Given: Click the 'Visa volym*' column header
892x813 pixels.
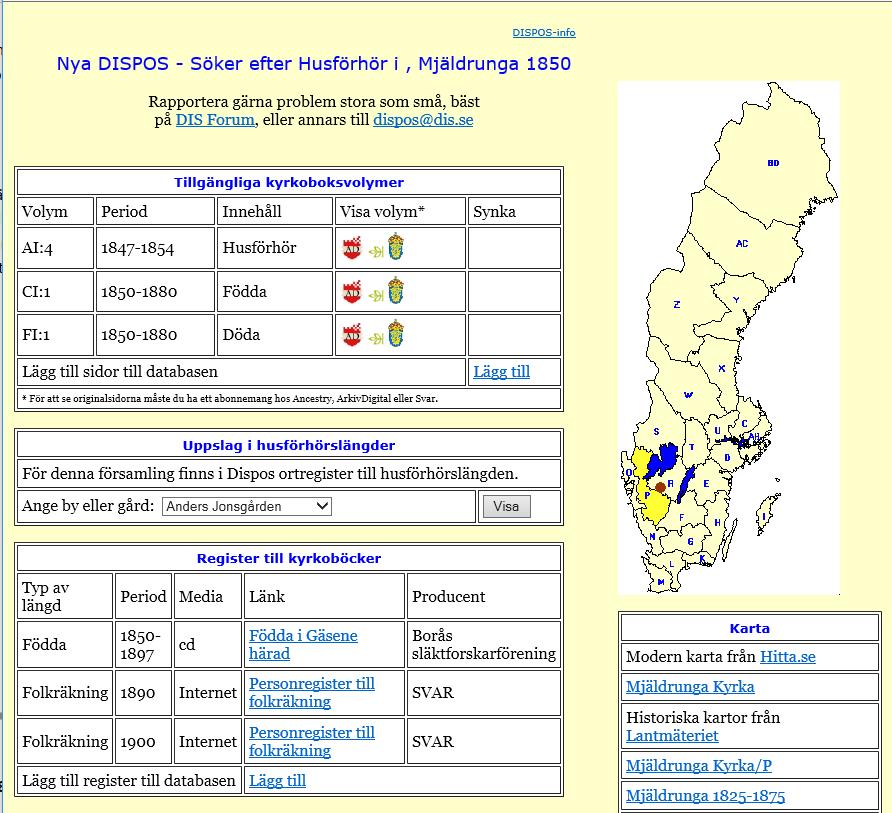Looking at the screenshot, I should [x=400, y=211].
